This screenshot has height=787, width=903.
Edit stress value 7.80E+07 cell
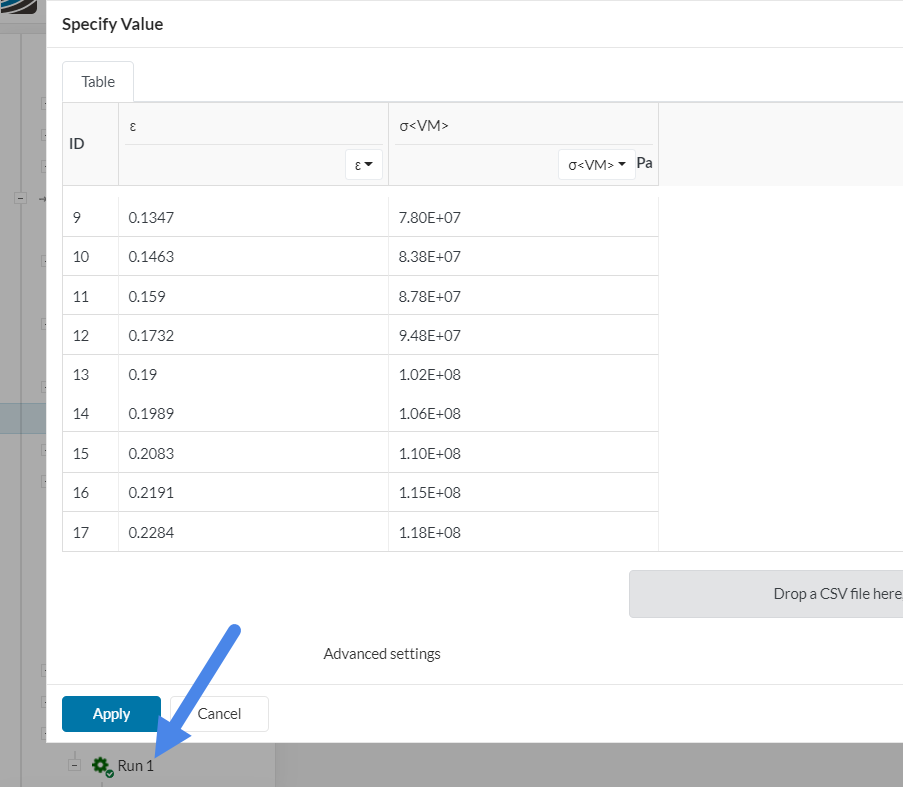click(x=523, y=217)
